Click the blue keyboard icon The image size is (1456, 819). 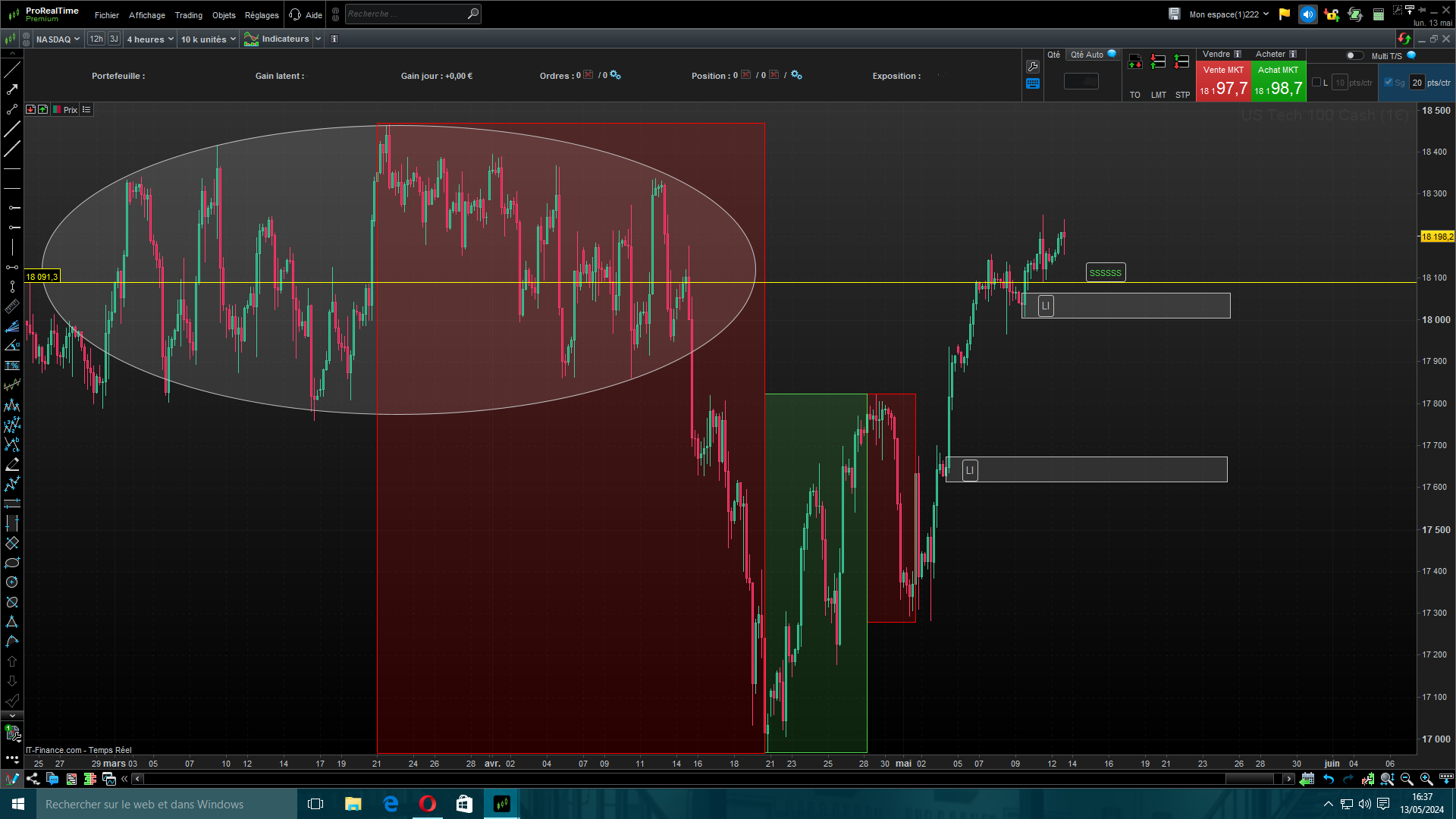click(x=1032, y=84)
